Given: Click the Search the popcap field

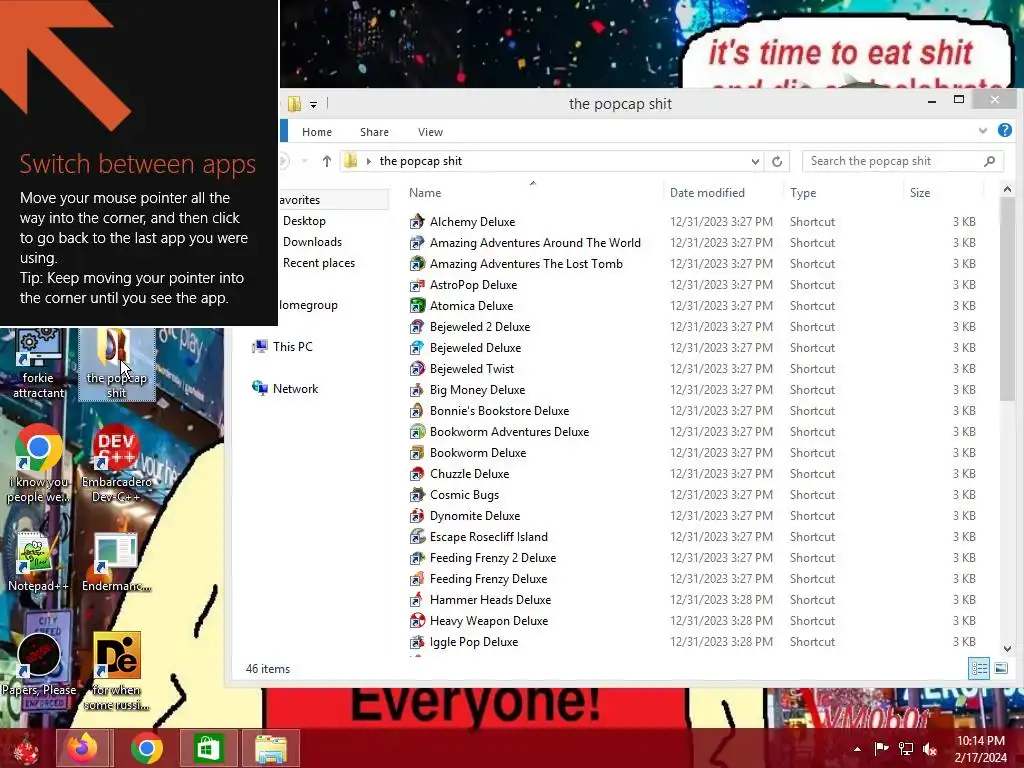Looking at the screenshot, I should [x=903, y=161].
